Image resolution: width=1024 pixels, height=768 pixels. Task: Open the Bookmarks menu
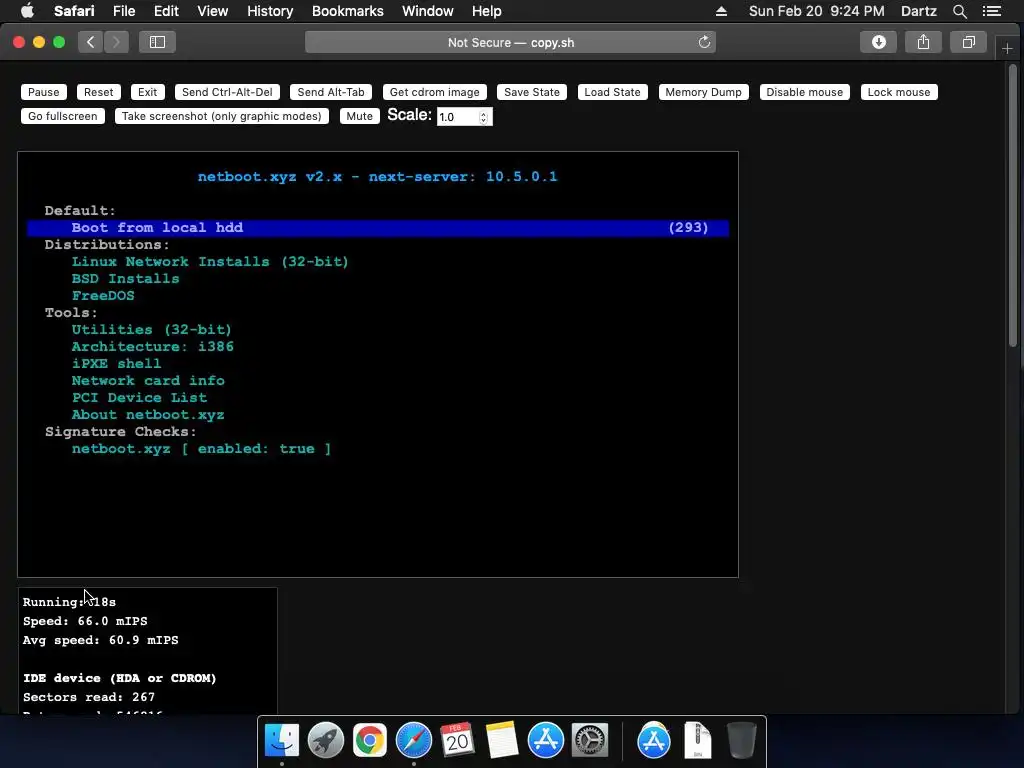[x=347, y=11]
